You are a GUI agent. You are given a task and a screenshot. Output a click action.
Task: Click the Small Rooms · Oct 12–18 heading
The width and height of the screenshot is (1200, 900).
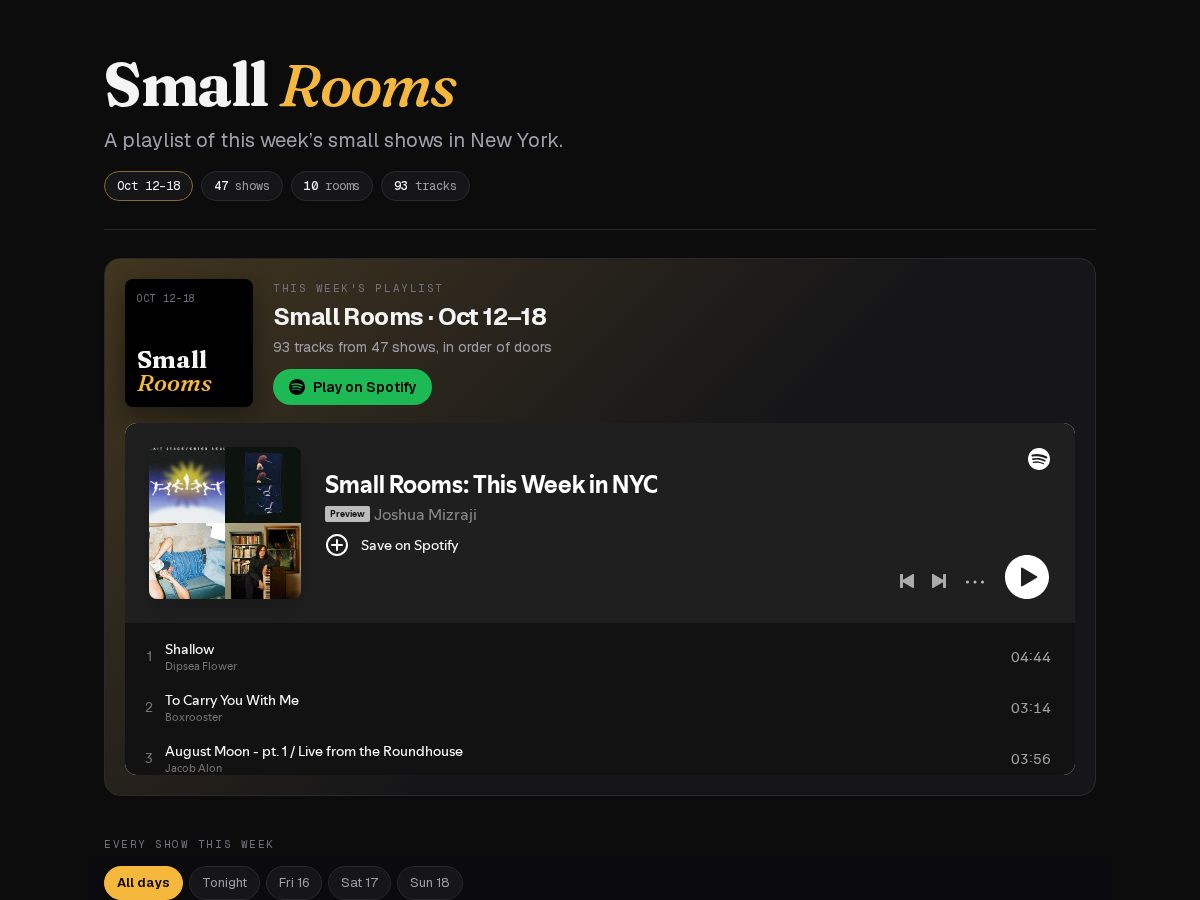410,317
